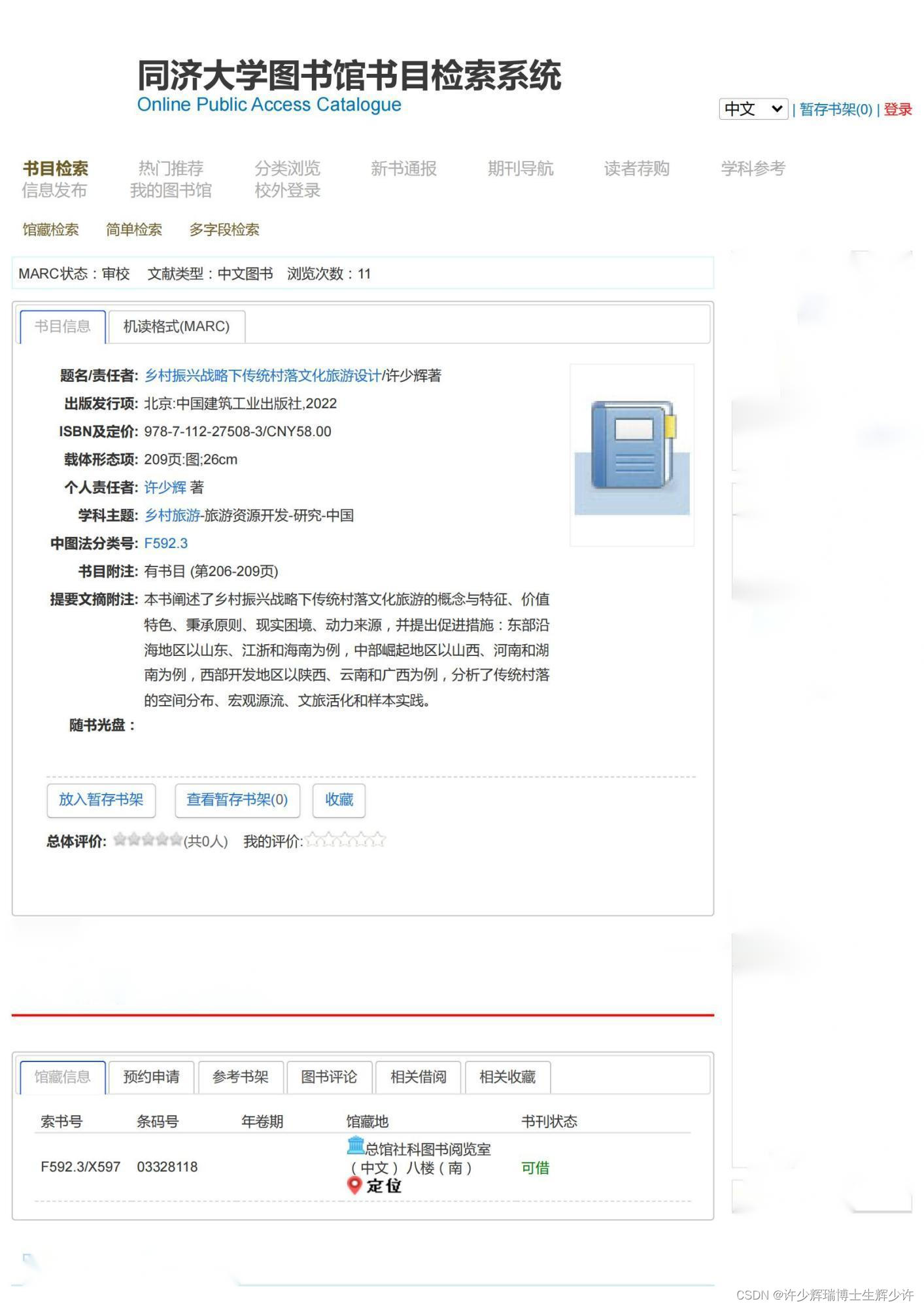Open the 中文 language dropdown

(753, 109)
